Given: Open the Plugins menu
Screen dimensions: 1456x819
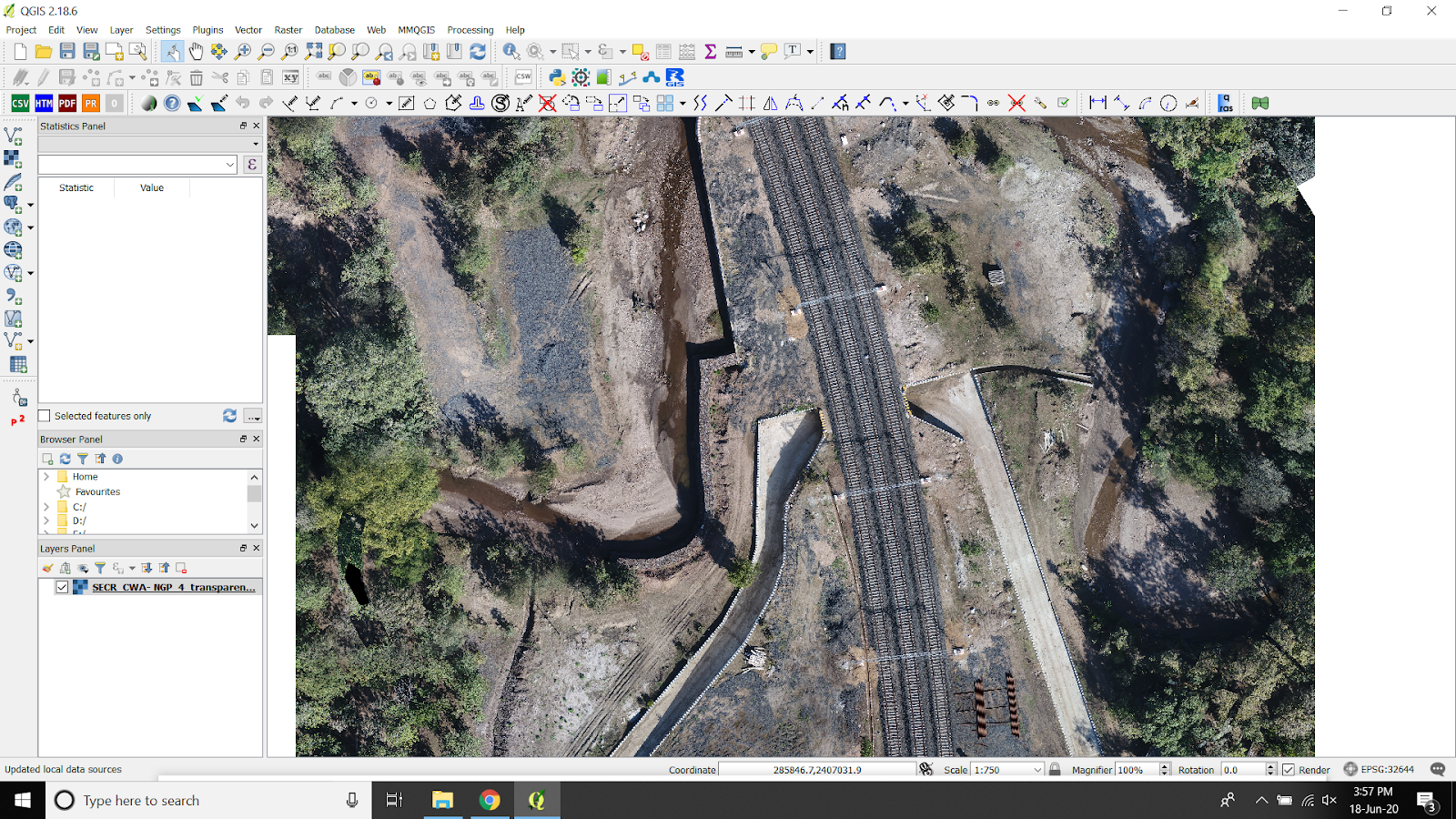Looking at the screenshot, I should click(207, 30).
